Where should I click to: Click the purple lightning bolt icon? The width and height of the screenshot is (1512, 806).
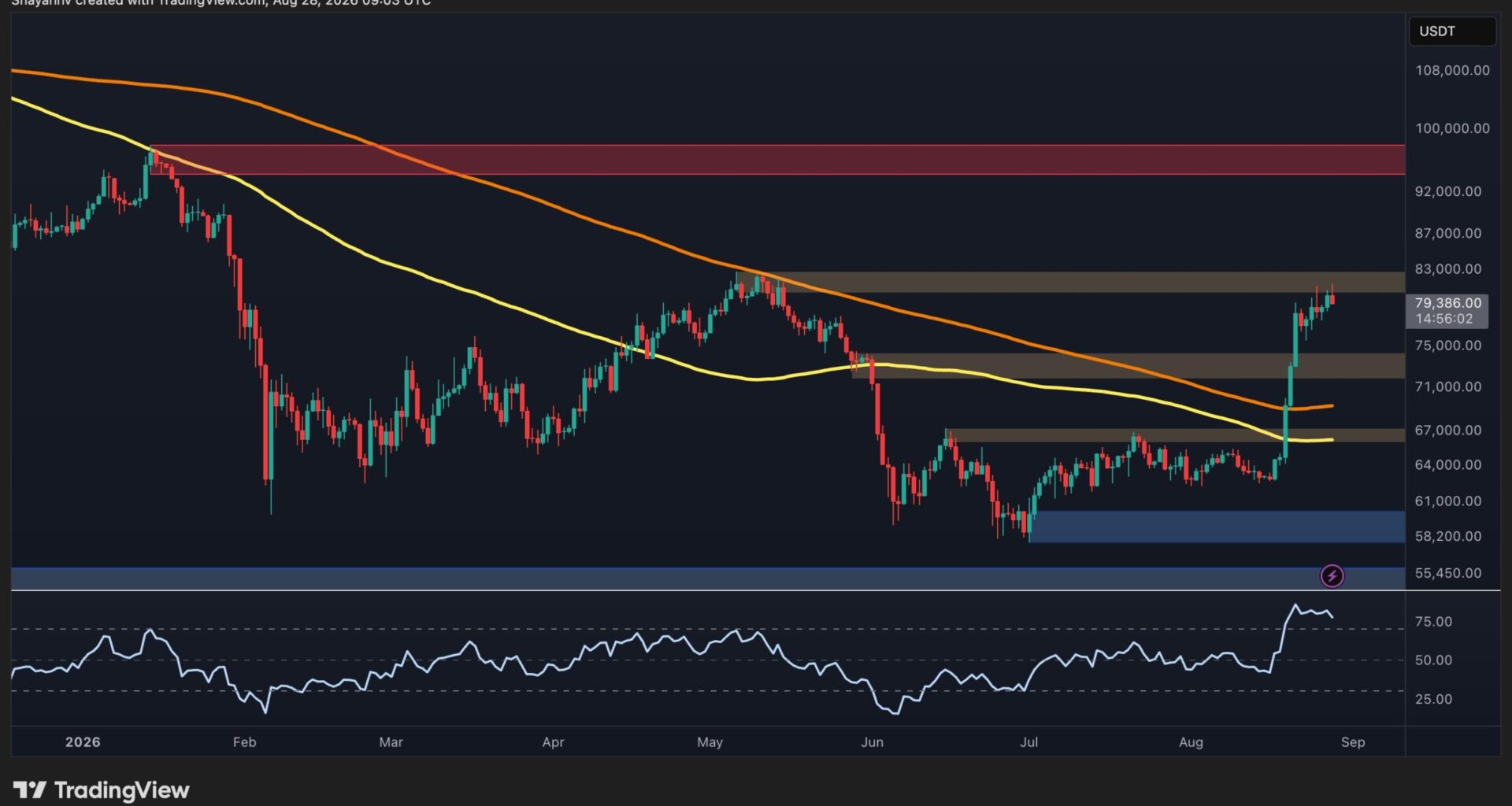tap(1332, 576)
